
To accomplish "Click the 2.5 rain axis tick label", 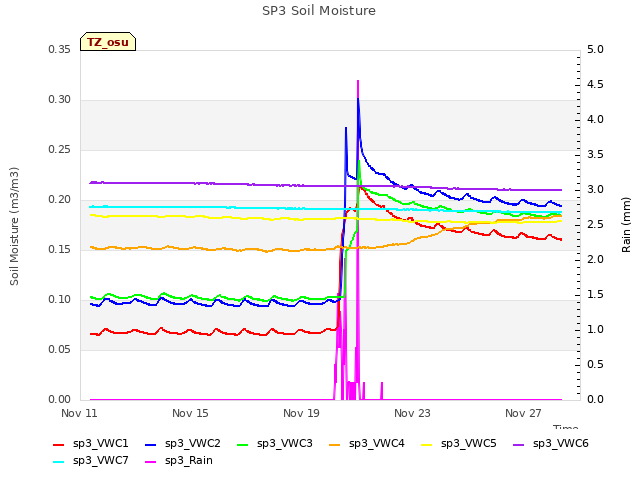I will (x=595, y=224).
